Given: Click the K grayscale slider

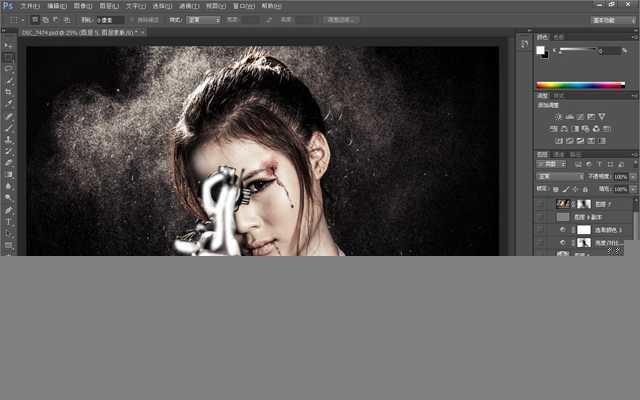Looking at the screenshot, I should click(x=578, y=50).
